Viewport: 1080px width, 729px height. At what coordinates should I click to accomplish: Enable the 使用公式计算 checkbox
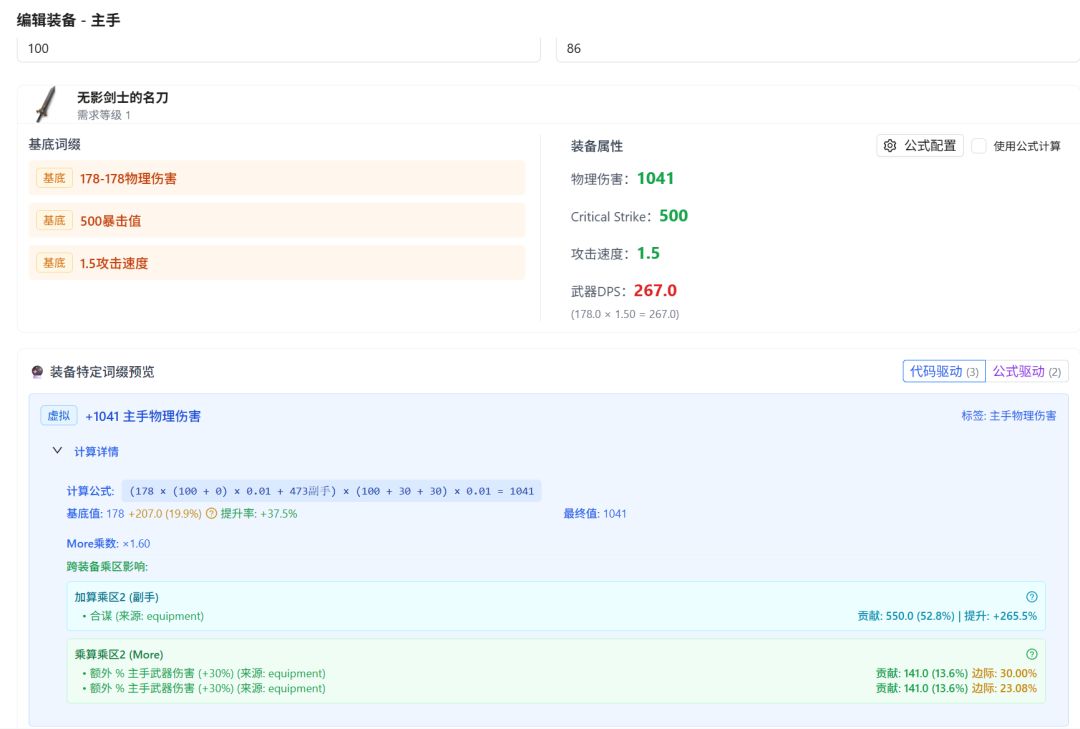pyautogui.click(x=979, y=146)
